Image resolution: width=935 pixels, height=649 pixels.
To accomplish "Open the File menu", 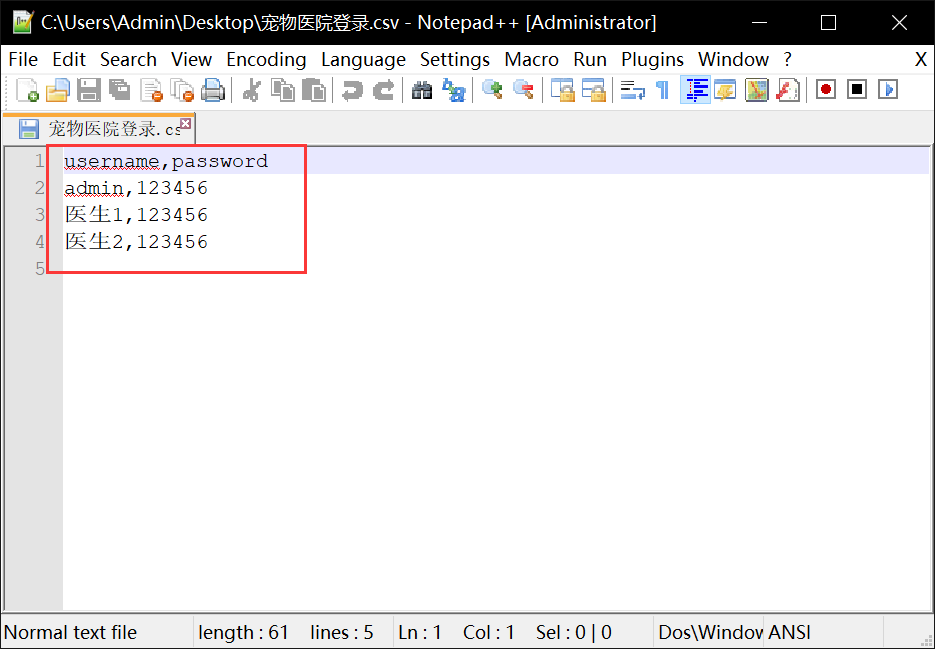I will (23, 59).
